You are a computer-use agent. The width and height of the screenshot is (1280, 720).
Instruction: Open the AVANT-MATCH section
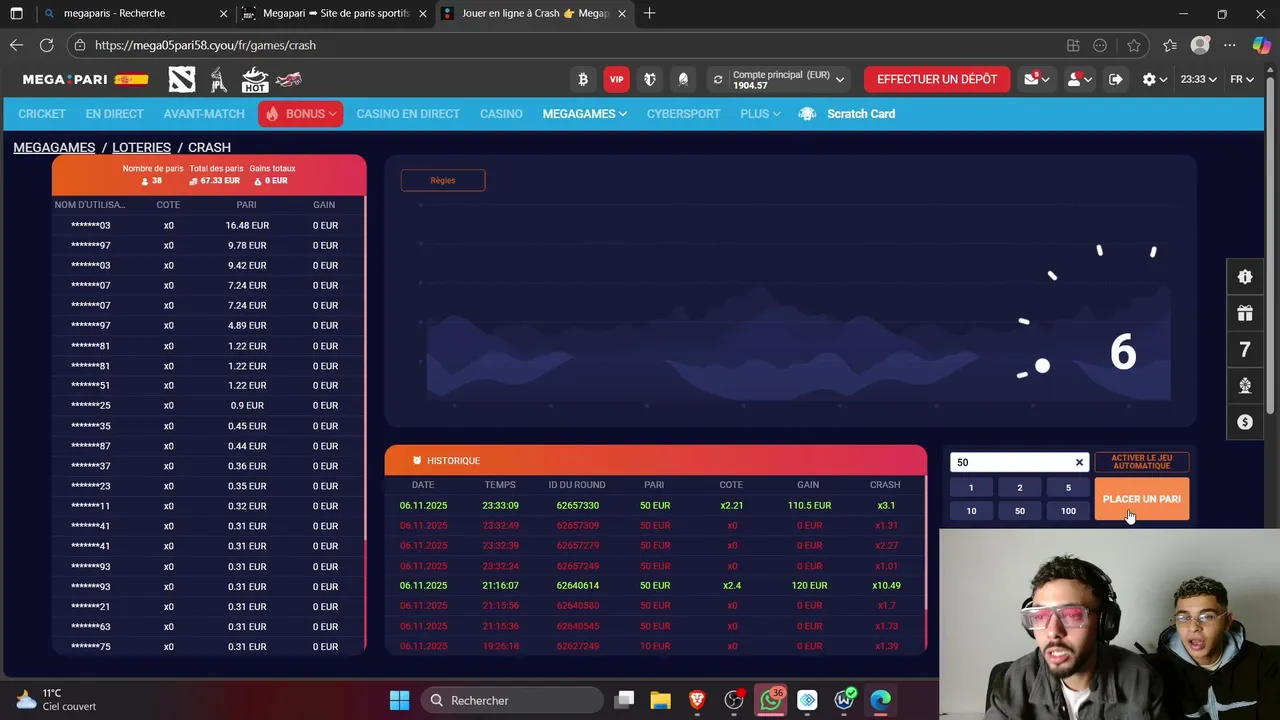(204, 114)
